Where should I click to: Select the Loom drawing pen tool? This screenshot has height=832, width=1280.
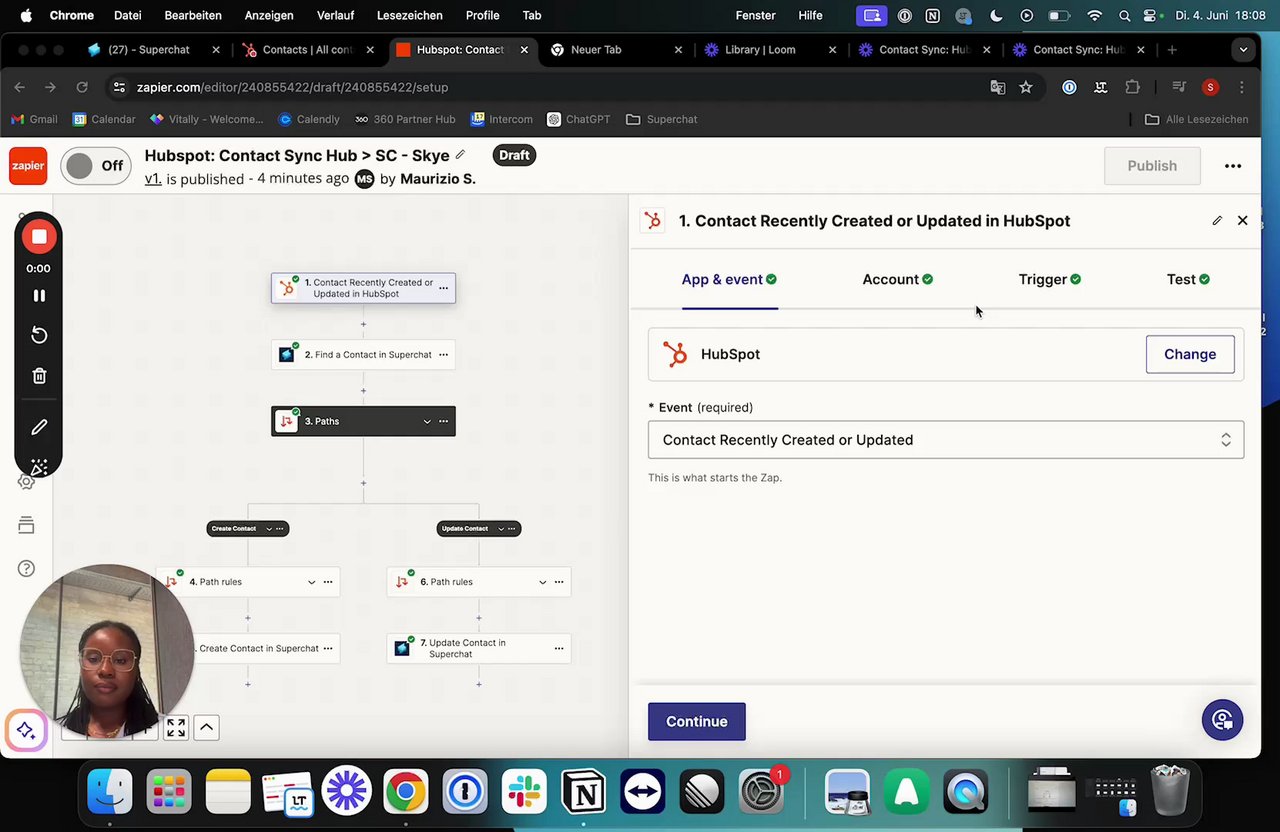(39, 427)
